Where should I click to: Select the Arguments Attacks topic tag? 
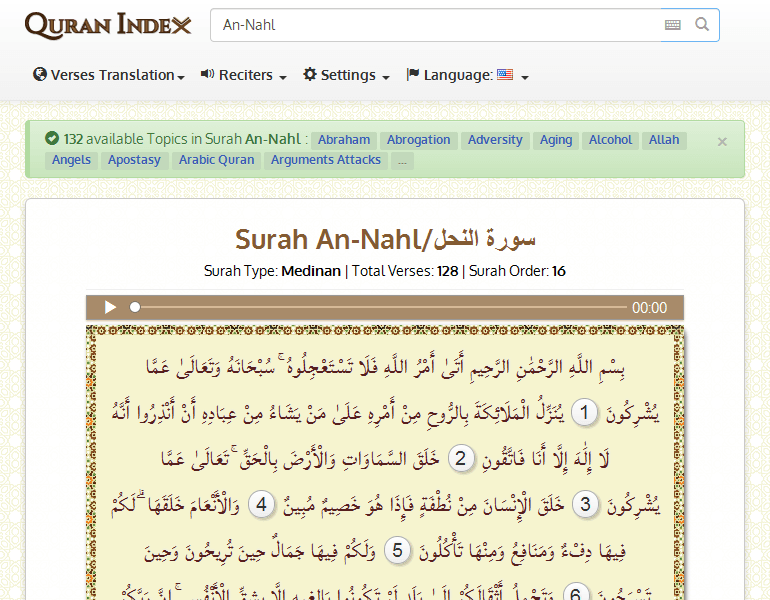pos(326,160)
